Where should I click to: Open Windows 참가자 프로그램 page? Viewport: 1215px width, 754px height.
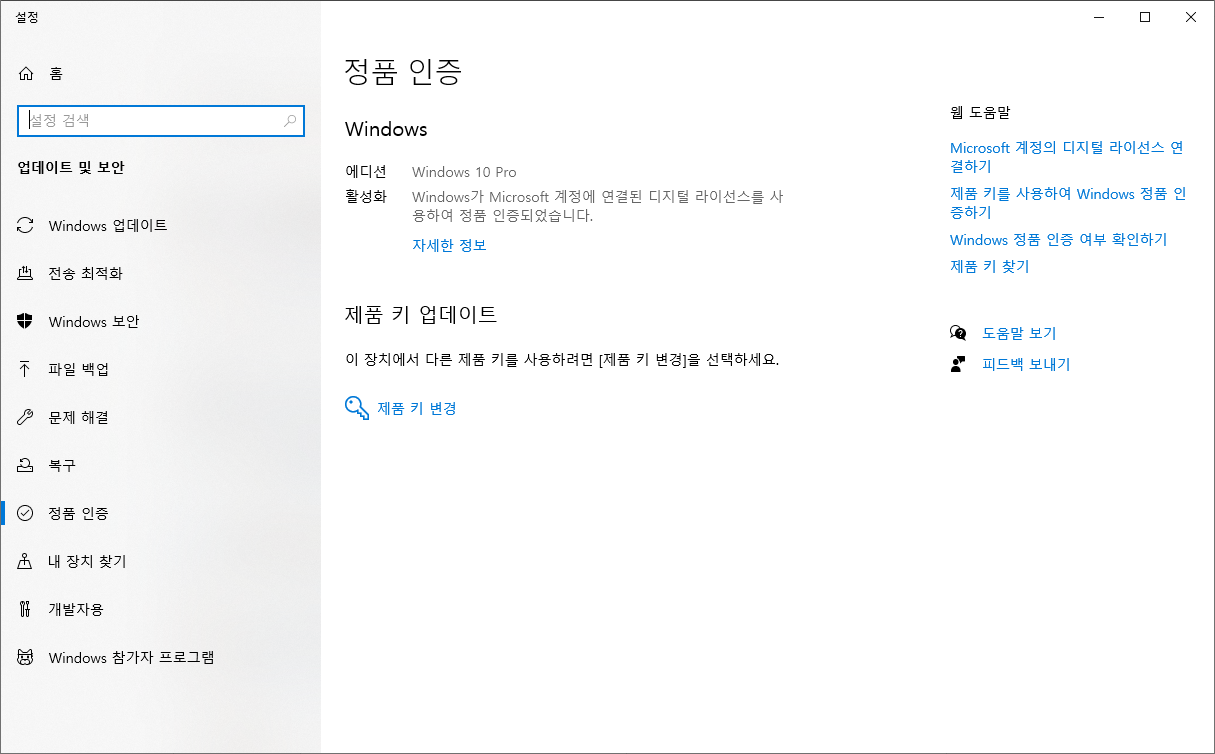click(161, 657)
